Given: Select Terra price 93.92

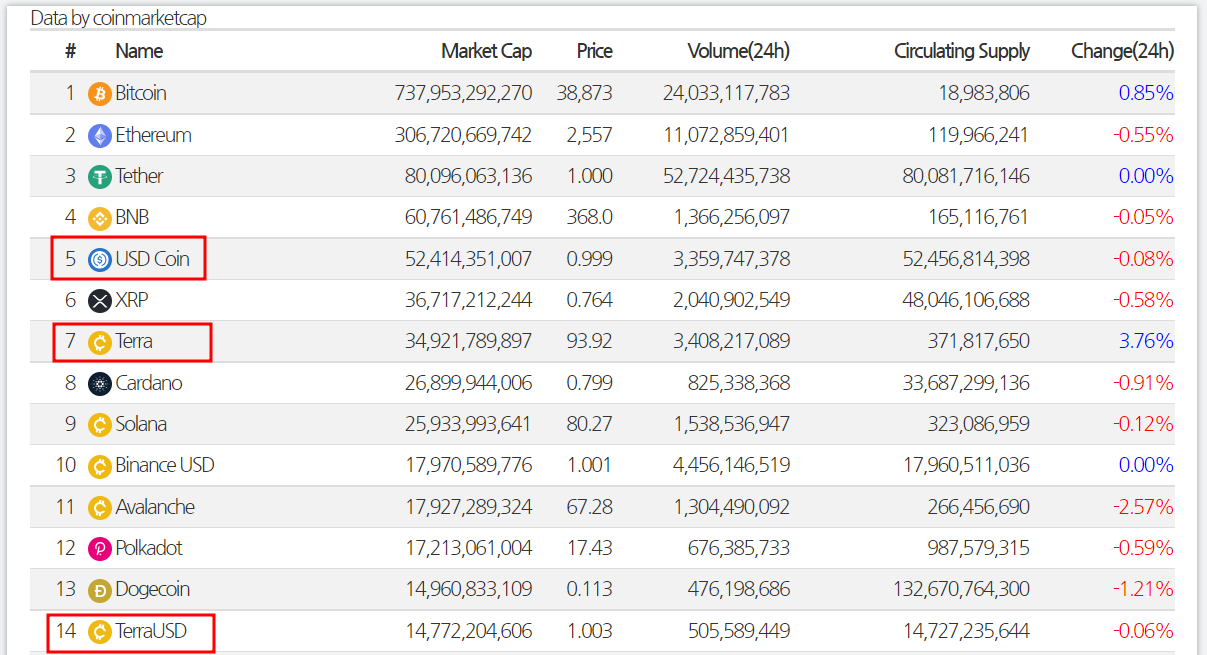Looking at the screenshot, I should click(589, 341).
